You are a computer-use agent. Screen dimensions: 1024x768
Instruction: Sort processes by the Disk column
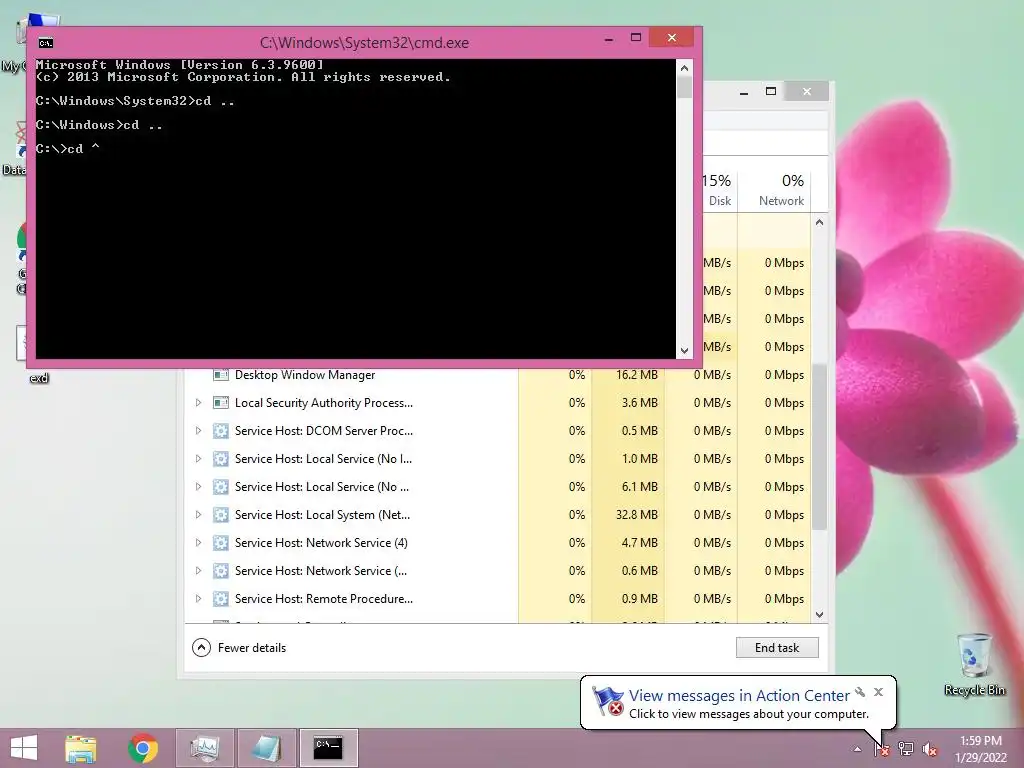tap(720, 189)
